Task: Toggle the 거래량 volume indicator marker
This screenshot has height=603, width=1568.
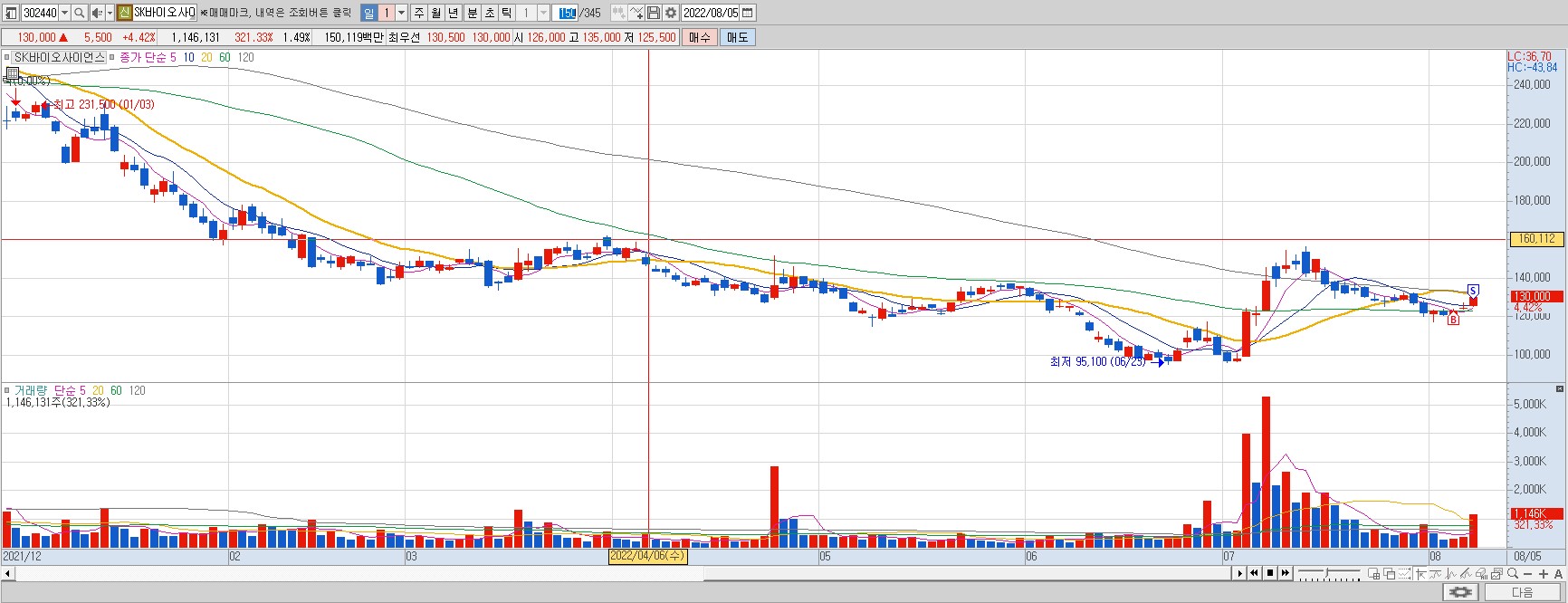Action: (x=7, y=390)
